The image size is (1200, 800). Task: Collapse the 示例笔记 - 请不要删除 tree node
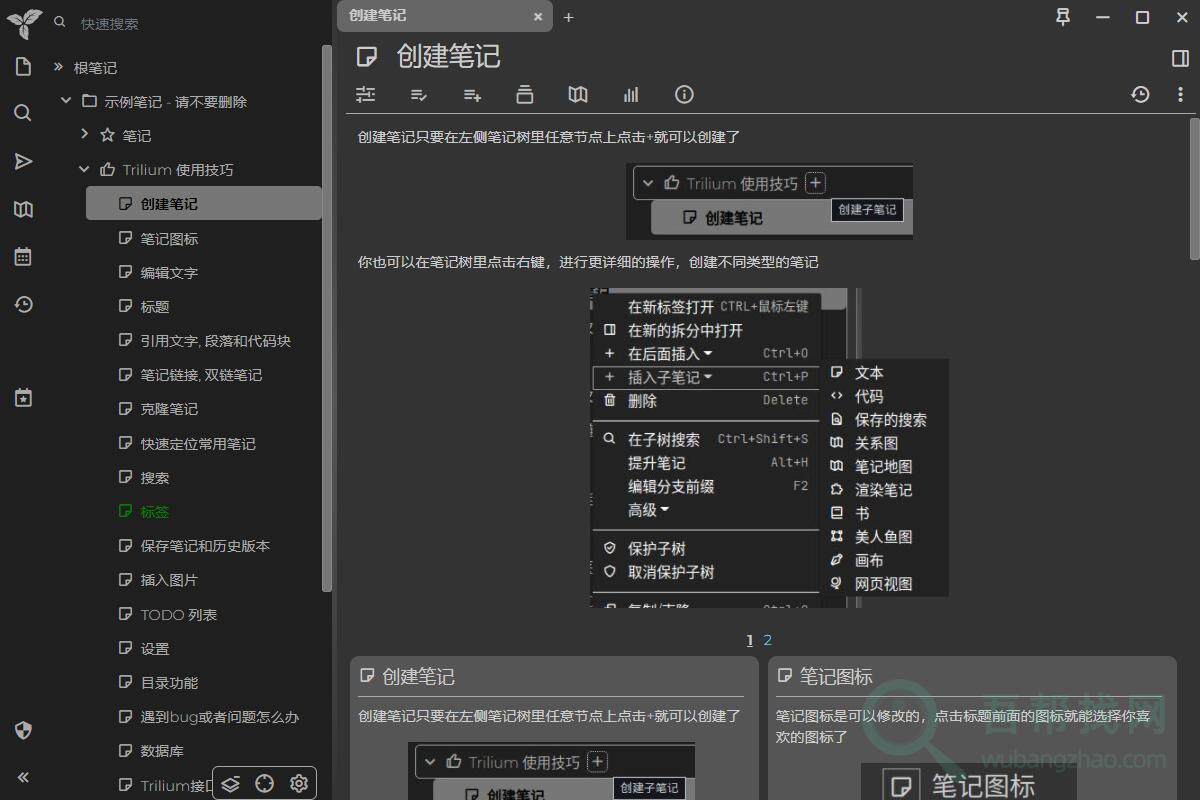point(66,101)
